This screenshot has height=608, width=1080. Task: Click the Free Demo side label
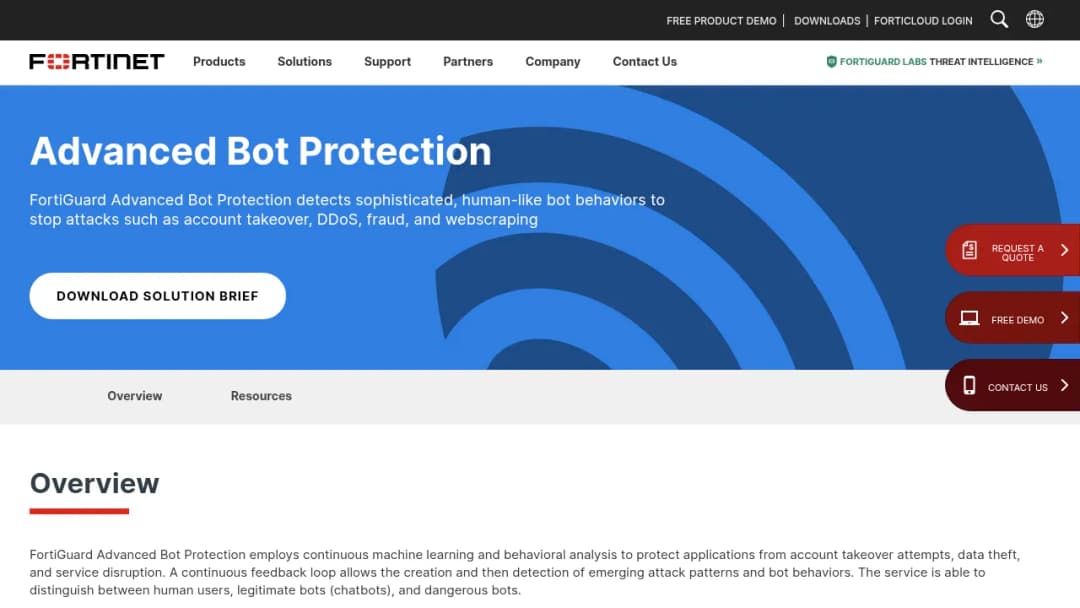1017,320
